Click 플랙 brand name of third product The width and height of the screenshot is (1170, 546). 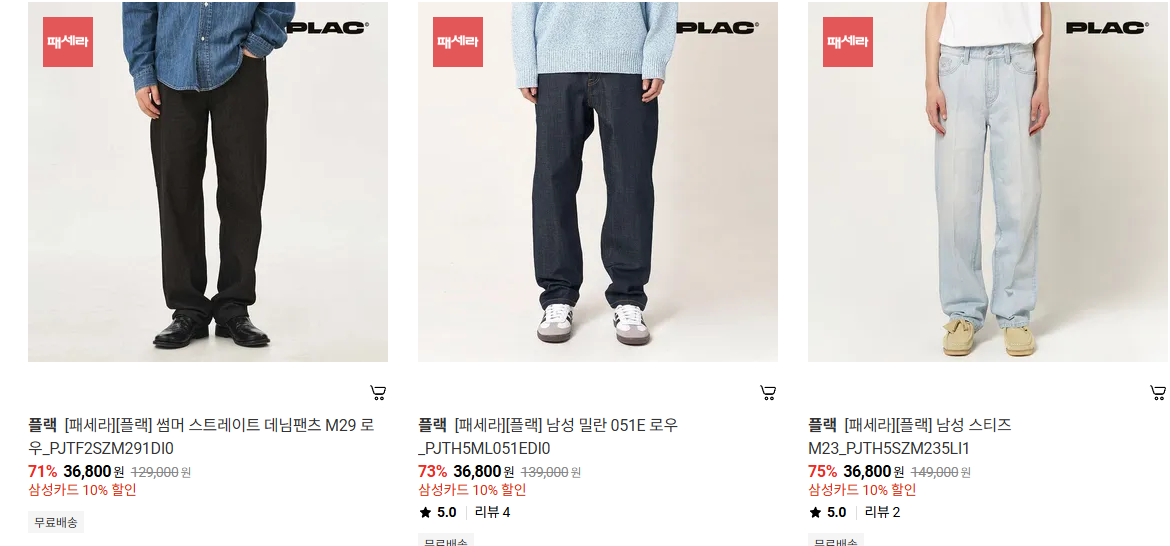point(823,425)
